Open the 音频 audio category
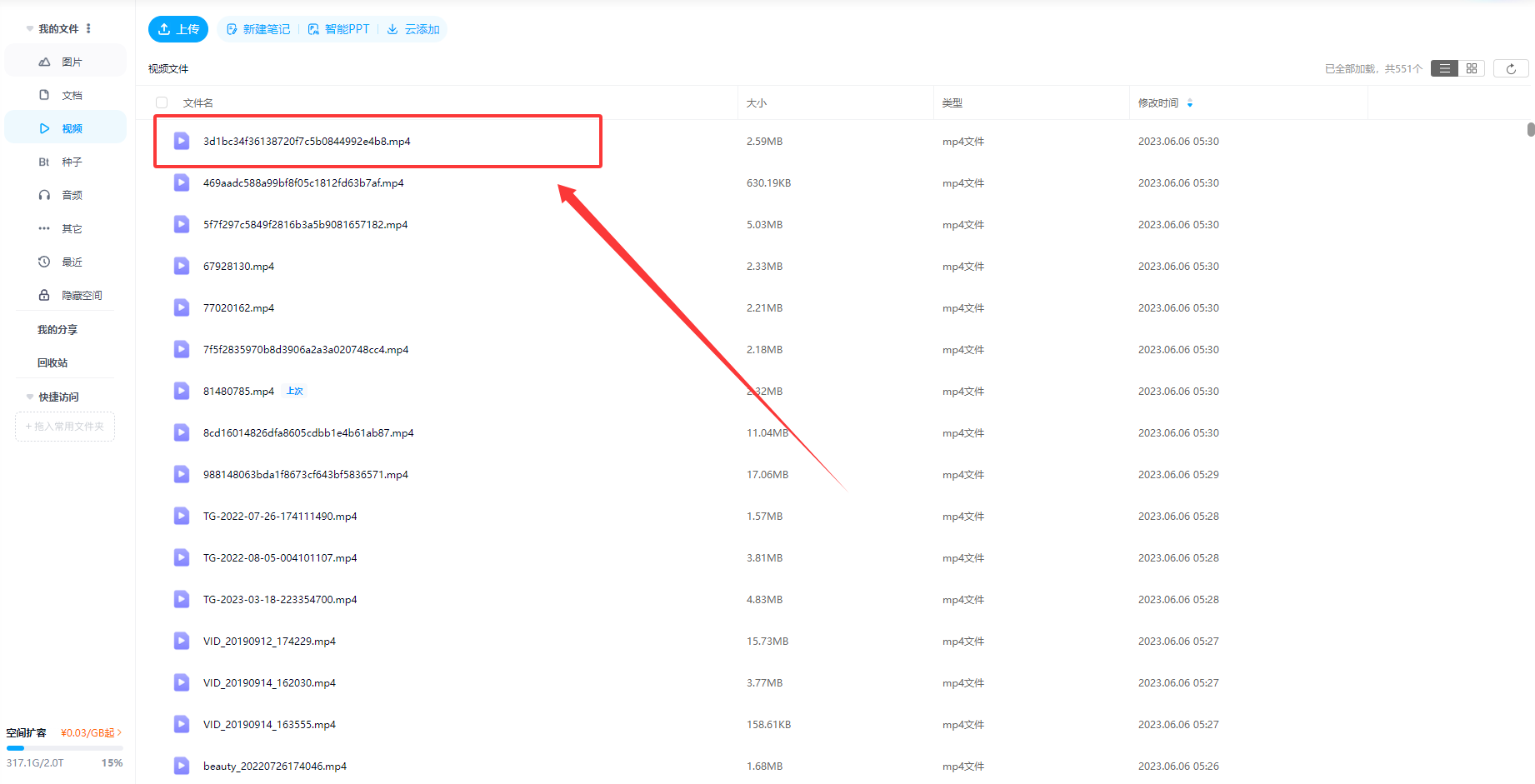This screenshot has height=784, width=1535. 66,195
